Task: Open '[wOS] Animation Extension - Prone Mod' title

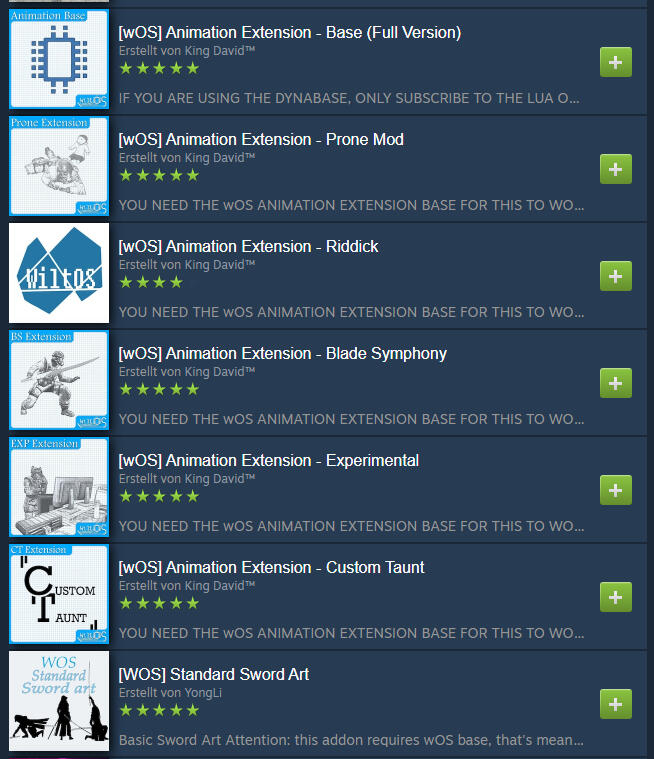Action: coord(261,140)
